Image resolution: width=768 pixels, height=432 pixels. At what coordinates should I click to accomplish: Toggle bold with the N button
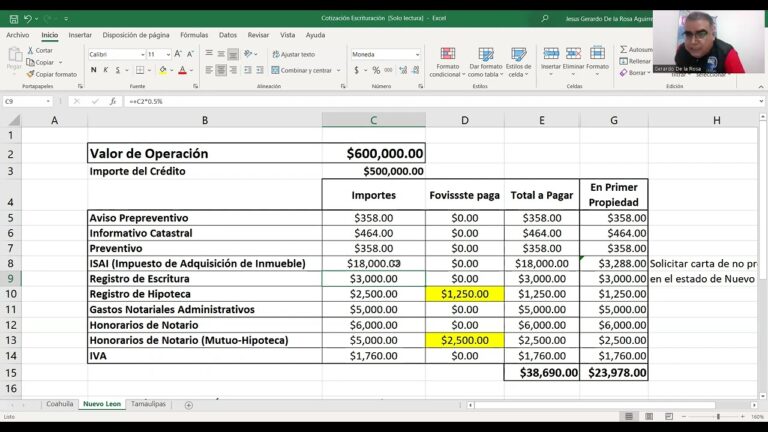pyautogui.click(x=94, y=70)
